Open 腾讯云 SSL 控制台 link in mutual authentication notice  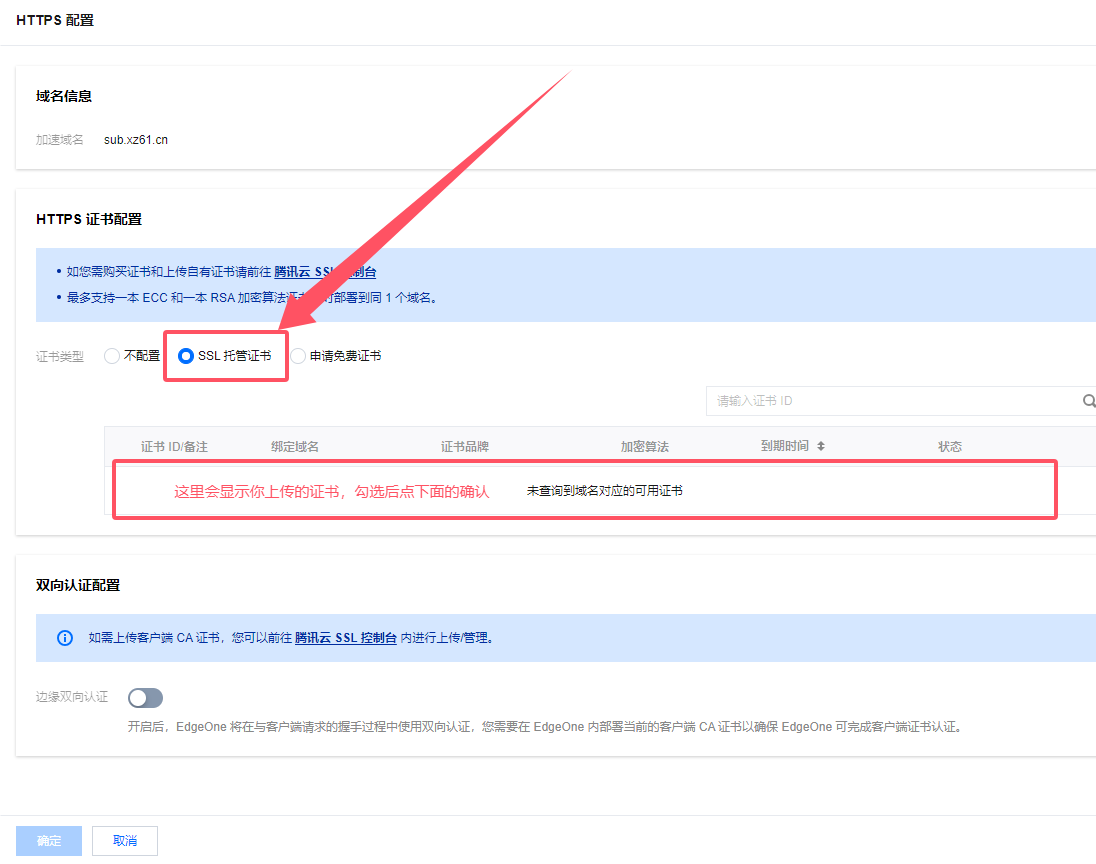[346, 638]
